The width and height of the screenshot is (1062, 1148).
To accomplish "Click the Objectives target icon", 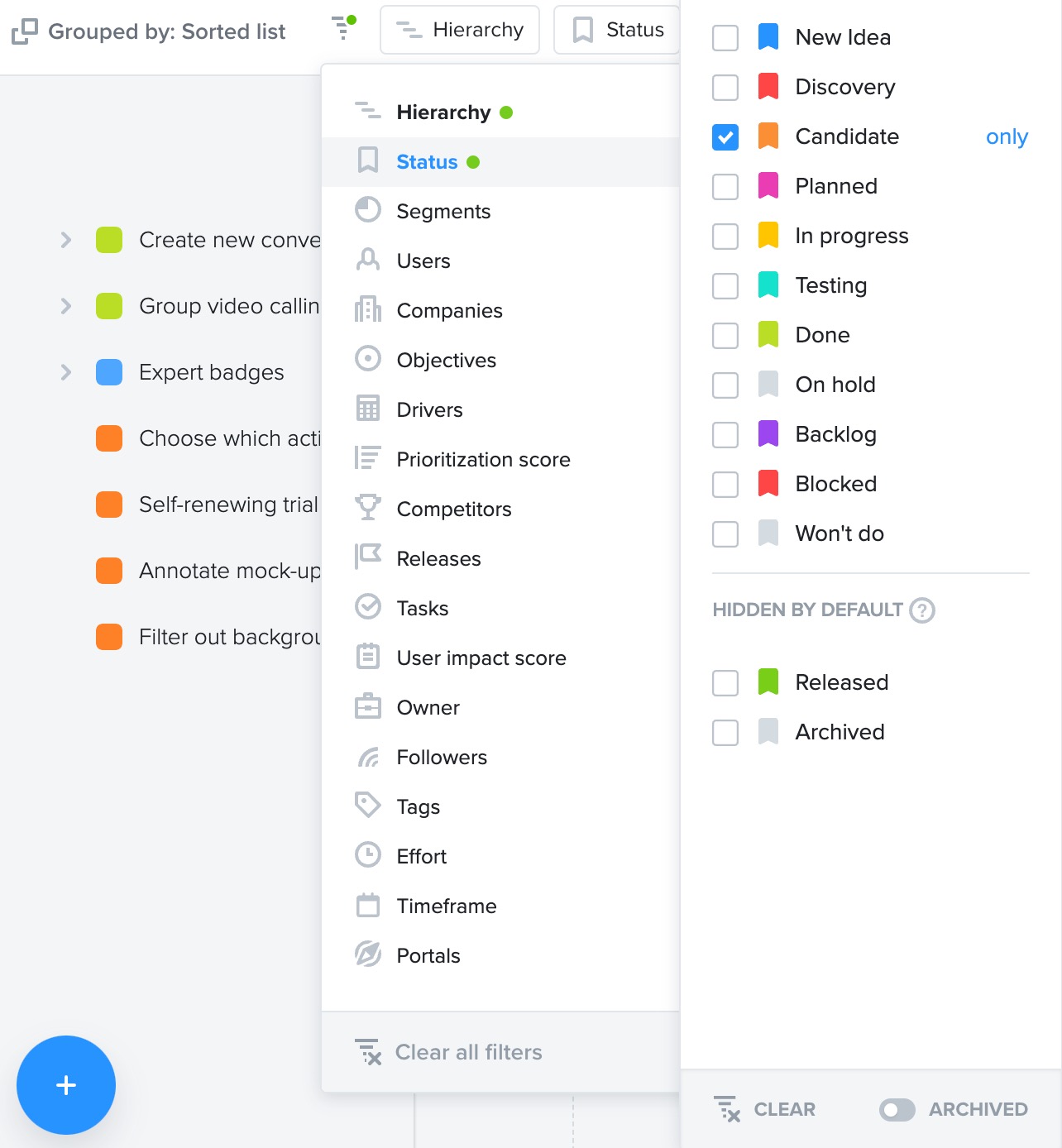I will pos(368,359).
